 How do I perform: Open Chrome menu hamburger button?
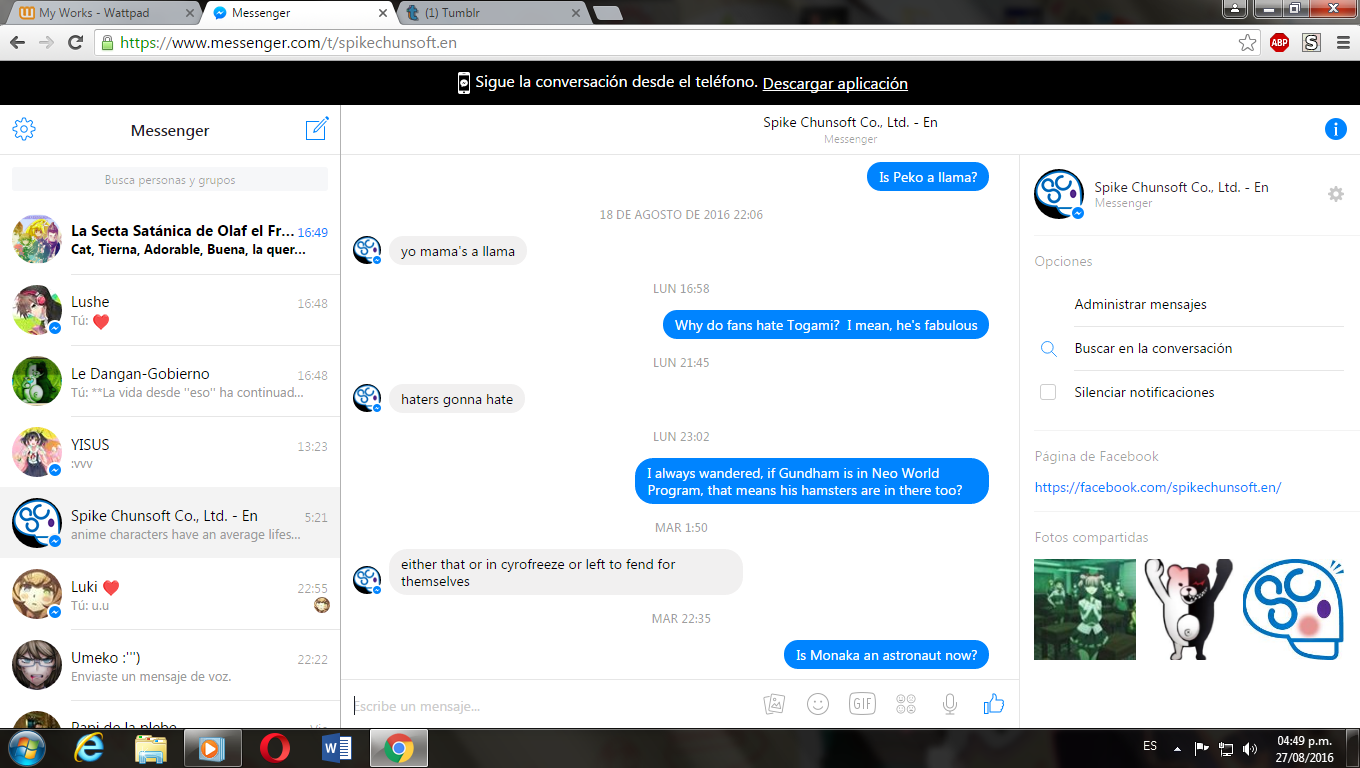tap(1341, 43)
